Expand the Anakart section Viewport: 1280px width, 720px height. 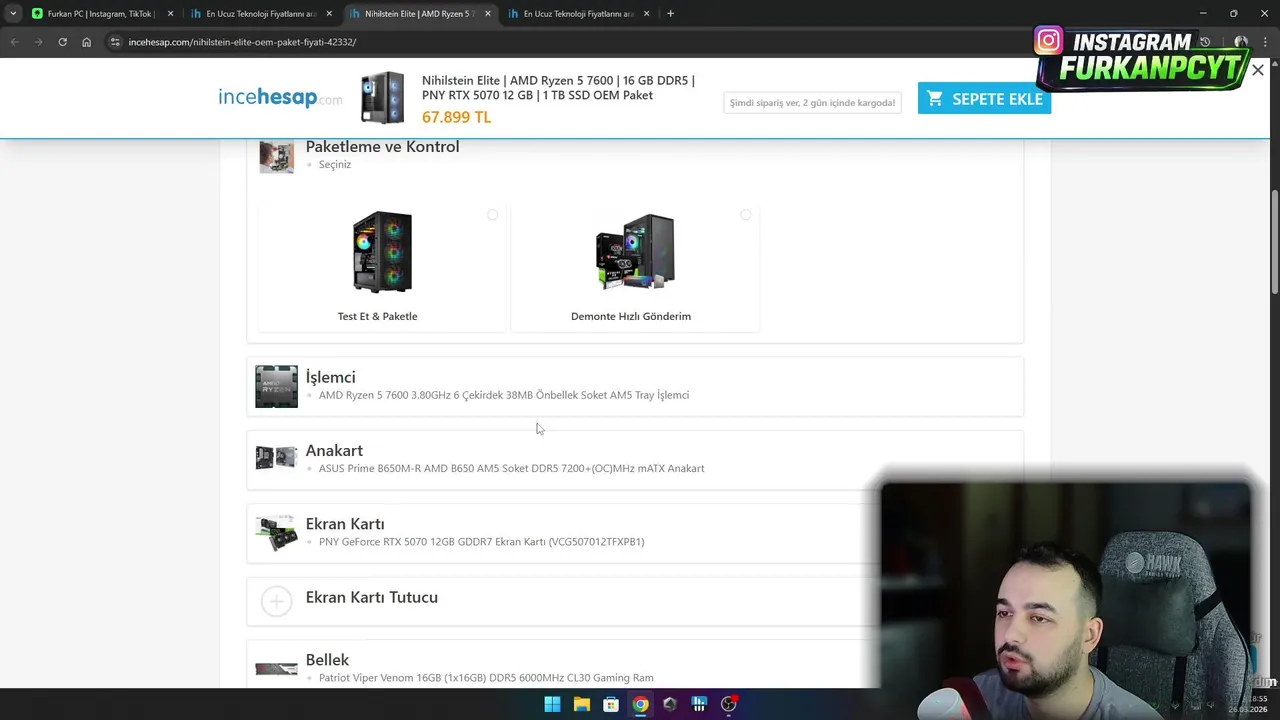point(635,459)
